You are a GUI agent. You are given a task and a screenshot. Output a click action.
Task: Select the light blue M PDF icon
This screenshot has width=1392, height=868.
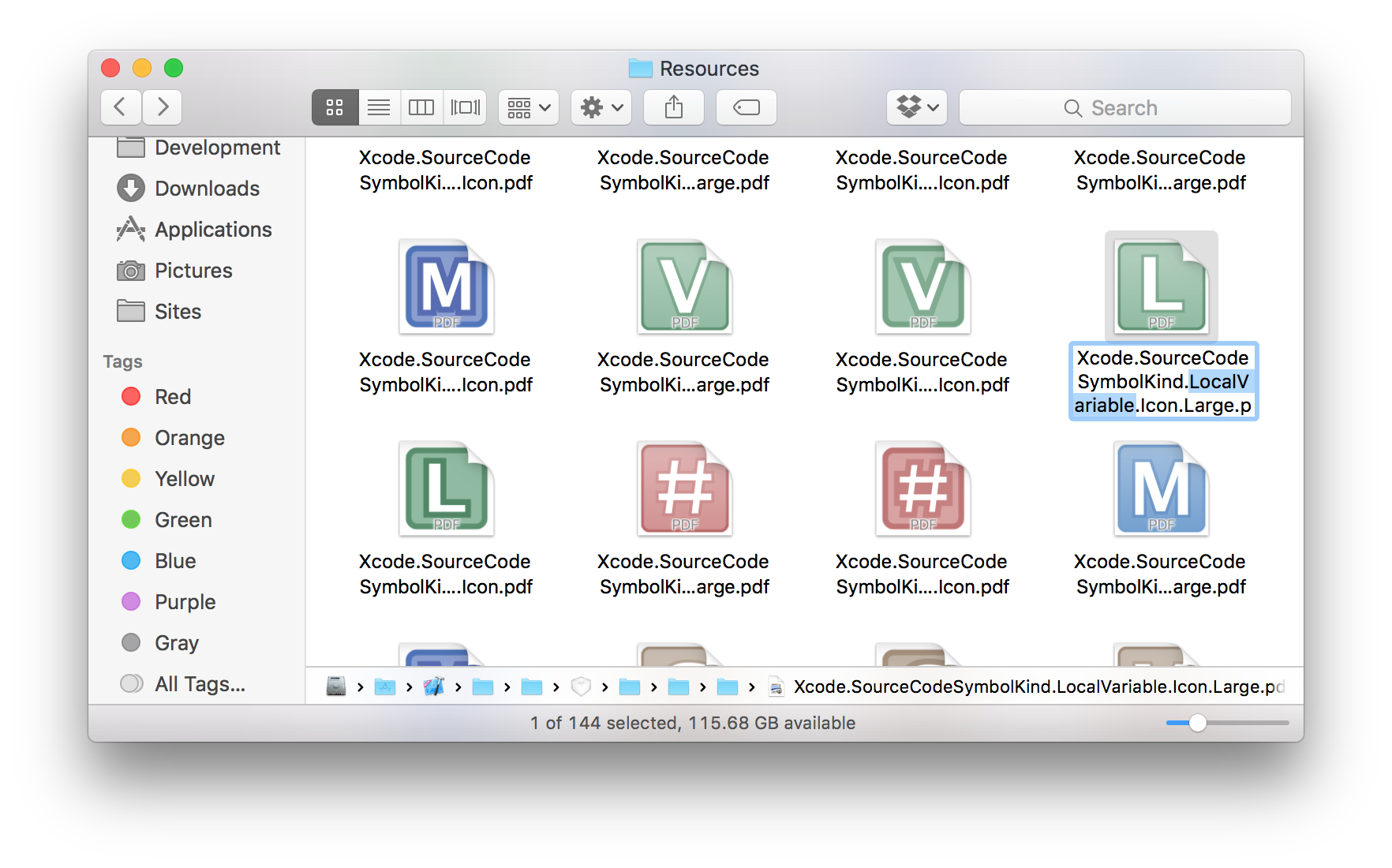(x=1162, y=489)
